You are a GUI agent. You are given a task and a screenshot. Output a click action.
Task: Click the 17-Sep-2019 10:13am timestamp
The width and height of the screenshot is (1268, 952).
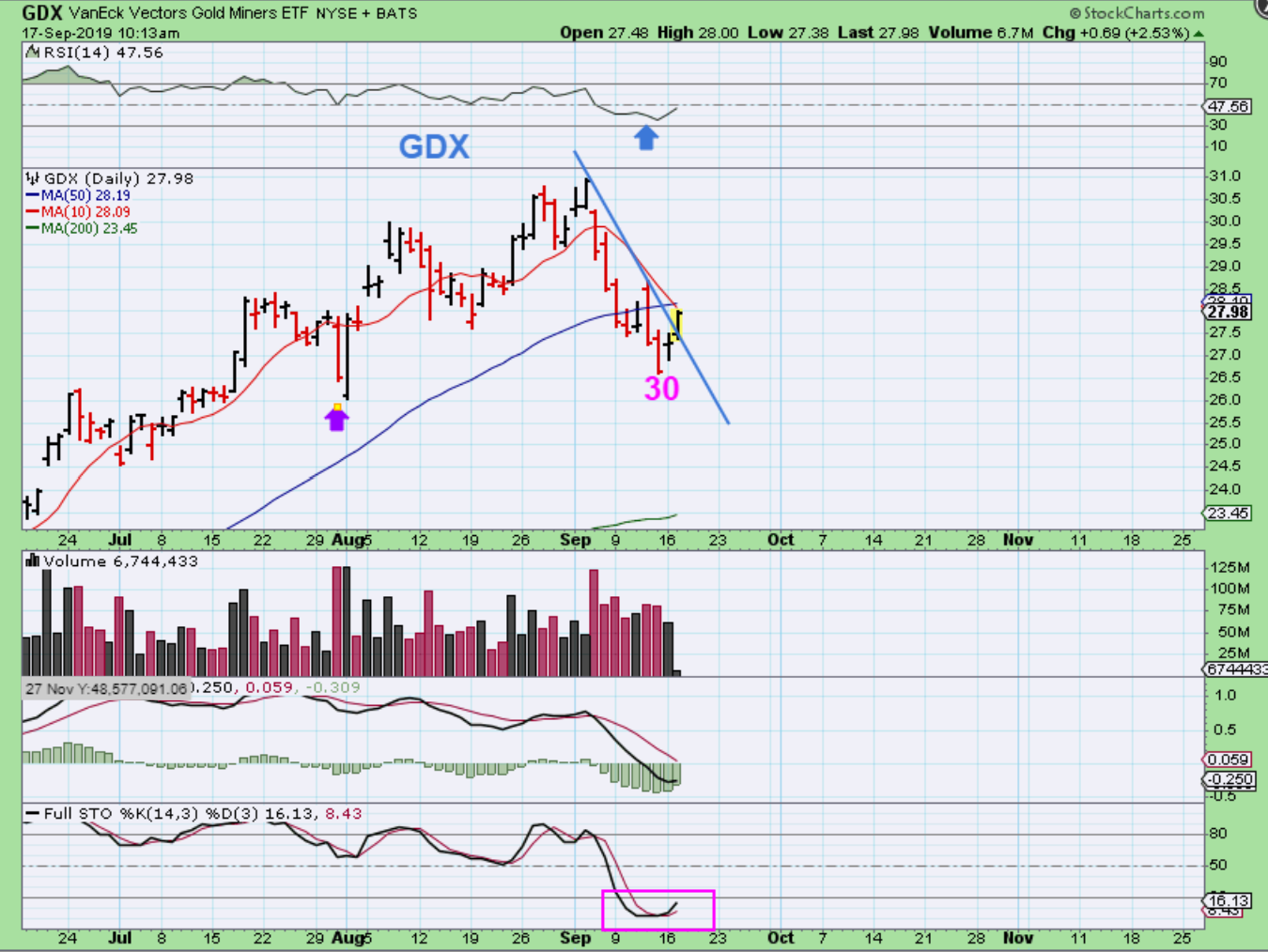pyautogui.click(x=101, y=33)
